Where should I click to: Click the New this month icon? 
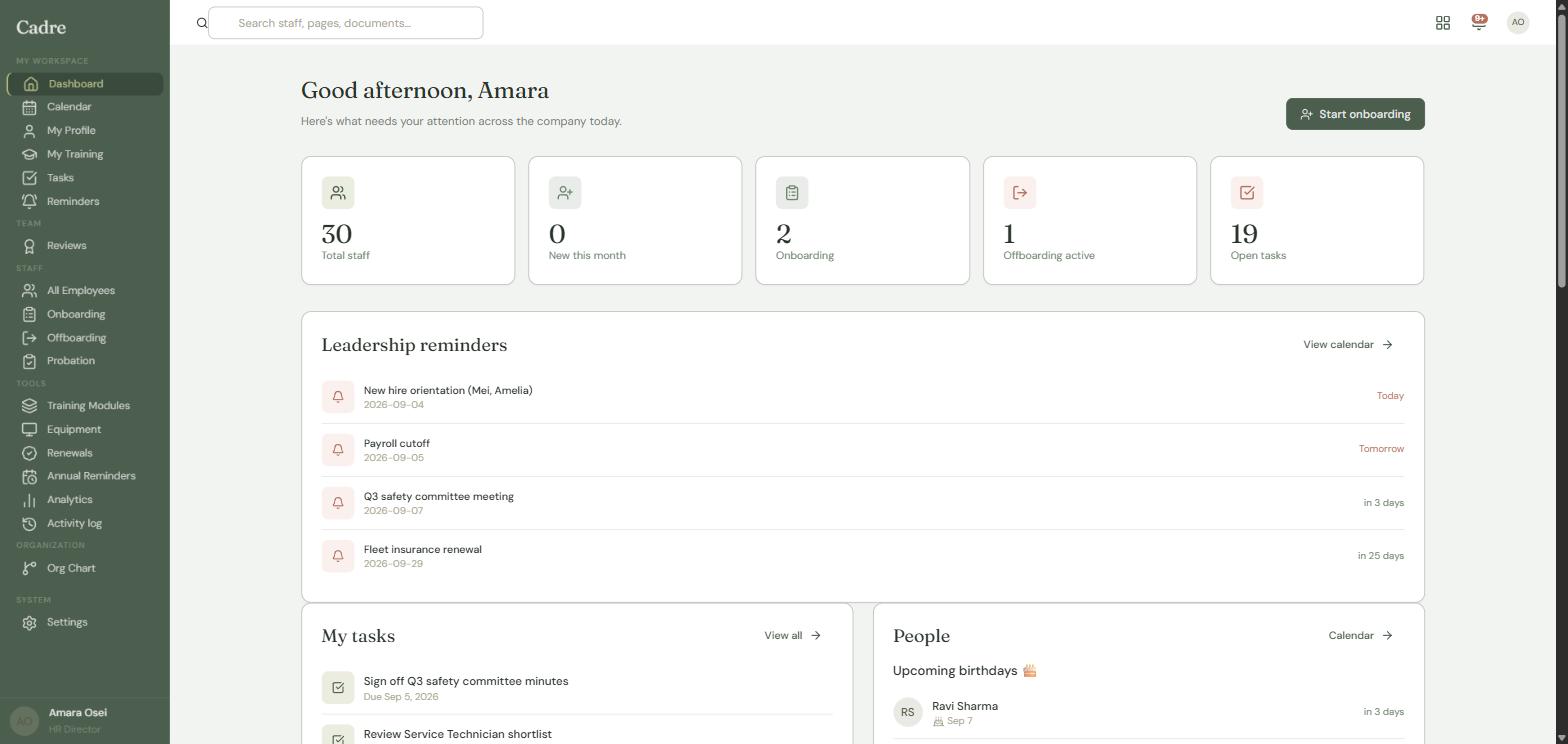[565, 193]
